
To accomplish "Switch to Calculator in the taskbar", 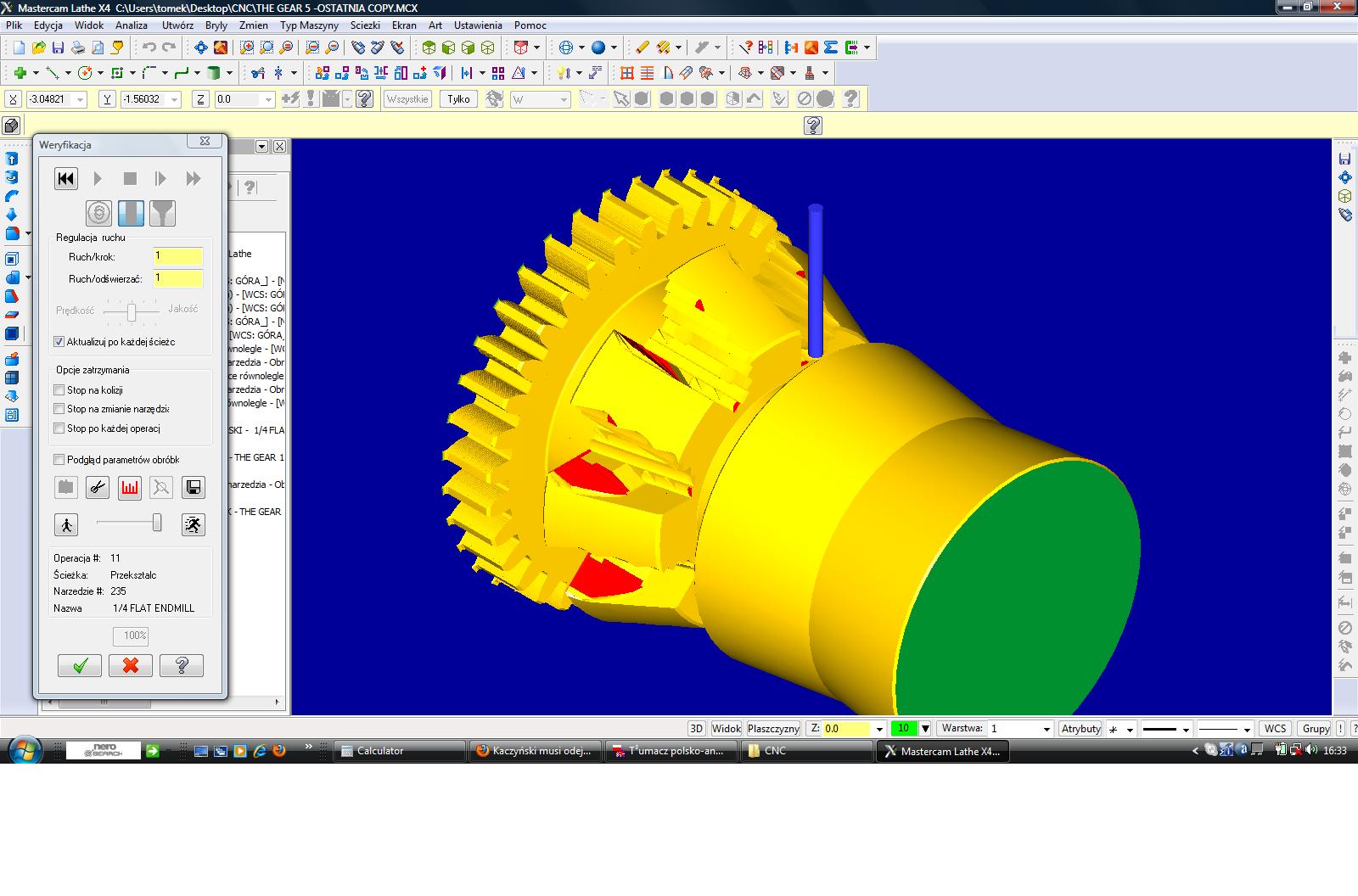I will pos(399,751).
